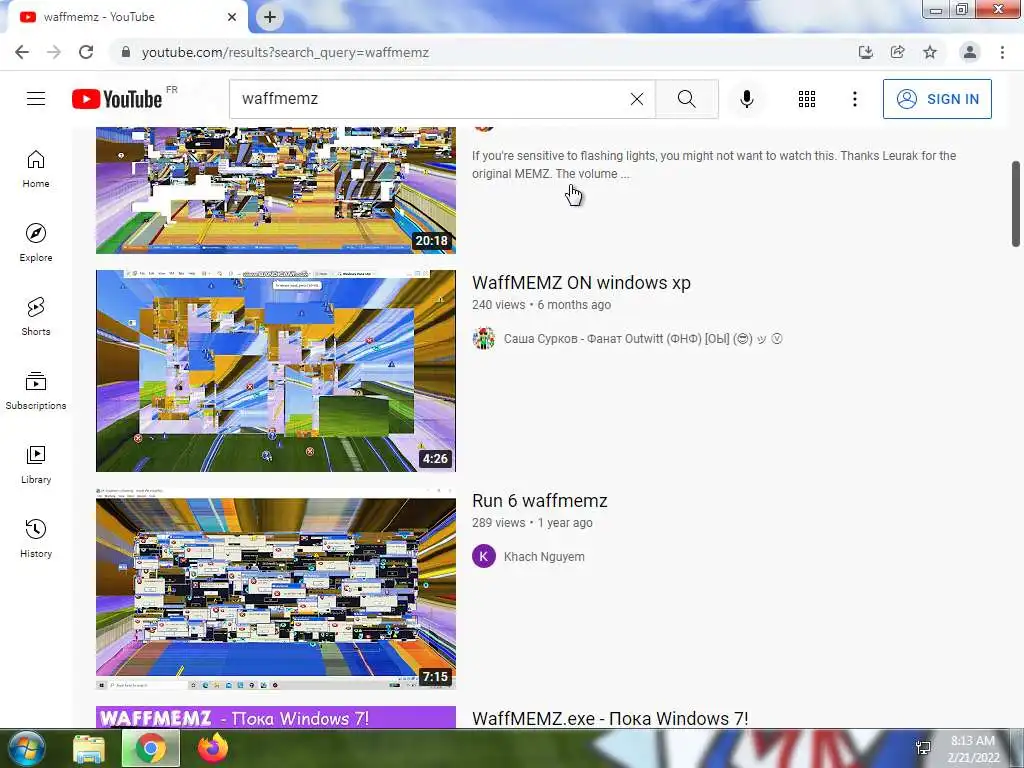Select the waffmemz - YouTube tab

click(x=127, y=17)
